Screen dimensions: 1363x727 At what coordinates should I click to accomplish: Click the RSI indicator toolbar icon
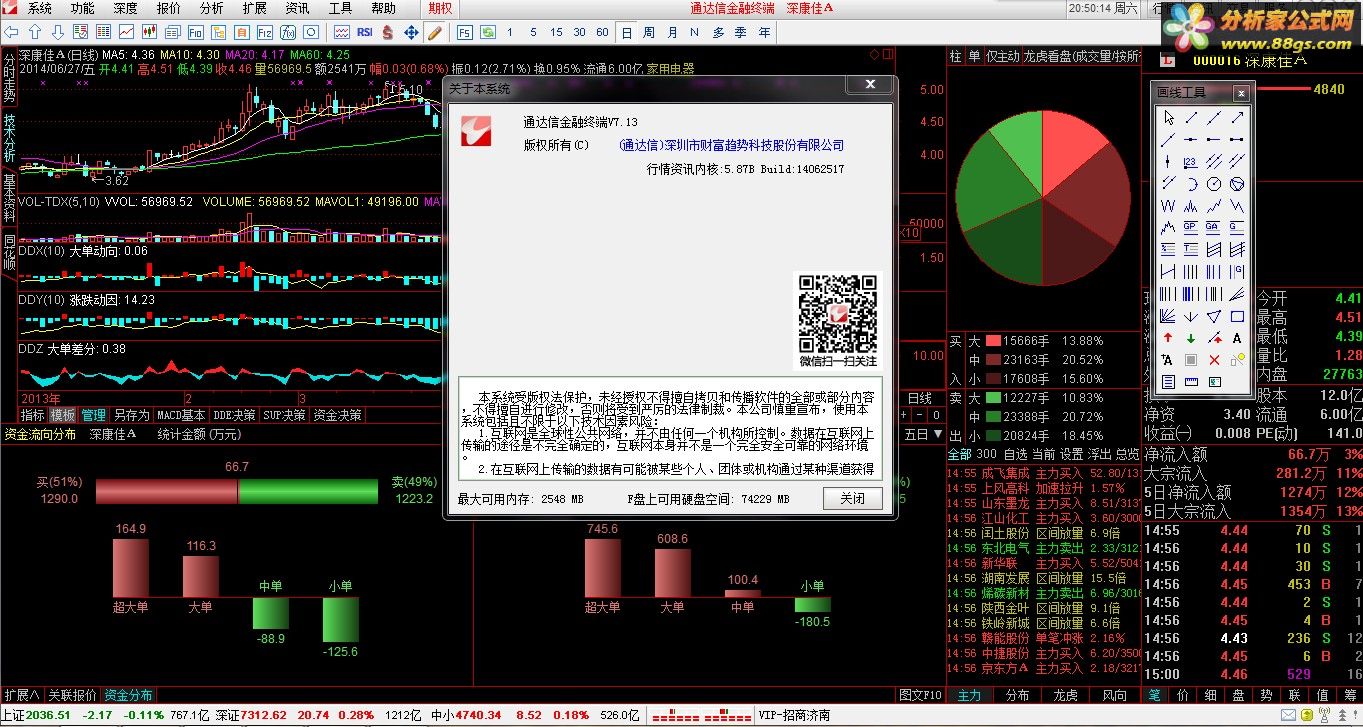coord(364,32)
